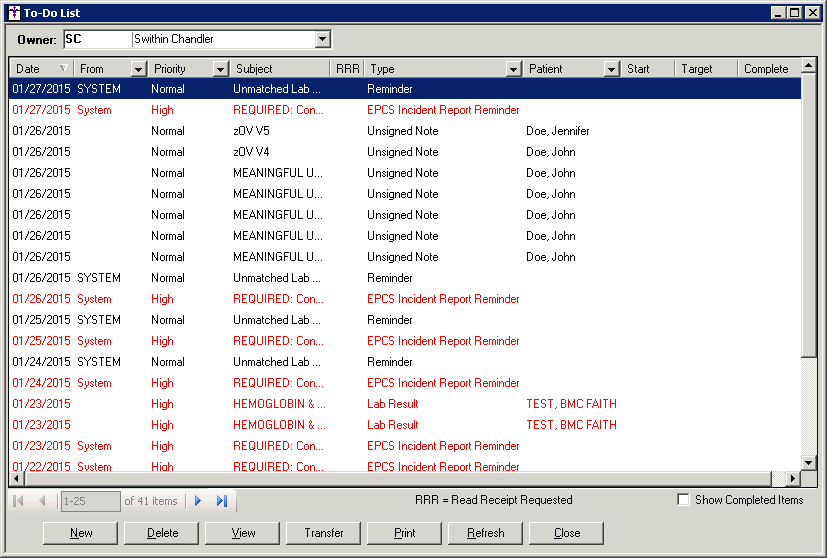Go to the previous page of items
The height and width of the screenshot is (558, 827).
pyautogui.click(x=42, y=501)
